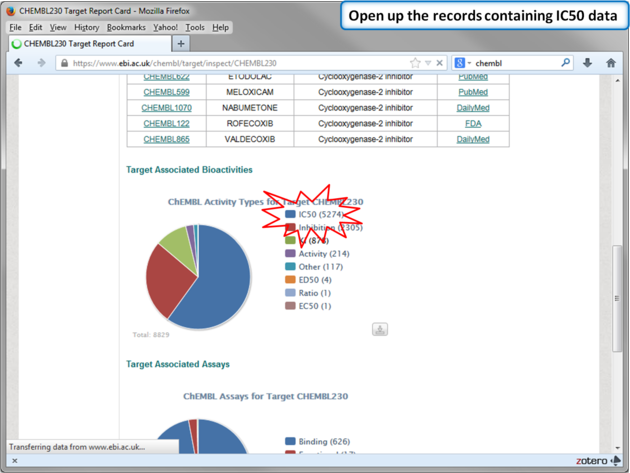Go to the Firefox home page icon
Image resolution: width=630 pixels, height=473 pixels.
pyautogui.click(x=611, y=63)
